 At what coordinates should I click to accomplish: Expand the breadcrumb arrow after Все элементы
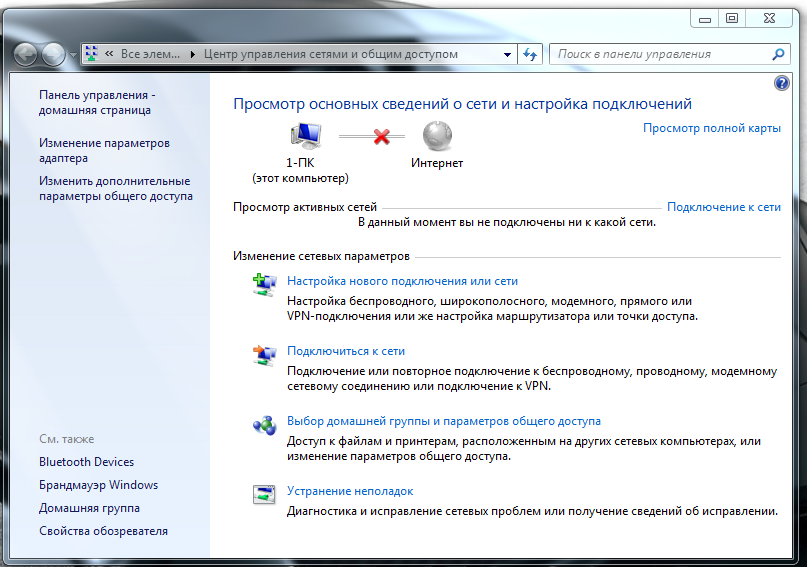[x=192, y=54]
